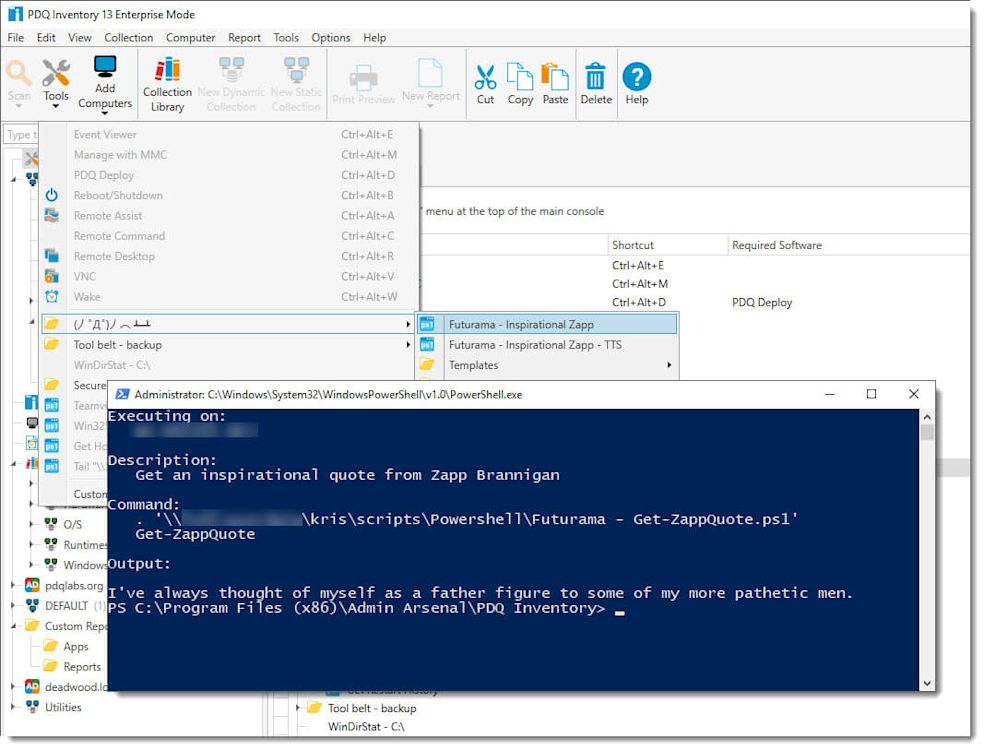Click the pdqlabs.org AD icon
The image size is (984, 750).
pyautogui.click(x=32, y=585)
